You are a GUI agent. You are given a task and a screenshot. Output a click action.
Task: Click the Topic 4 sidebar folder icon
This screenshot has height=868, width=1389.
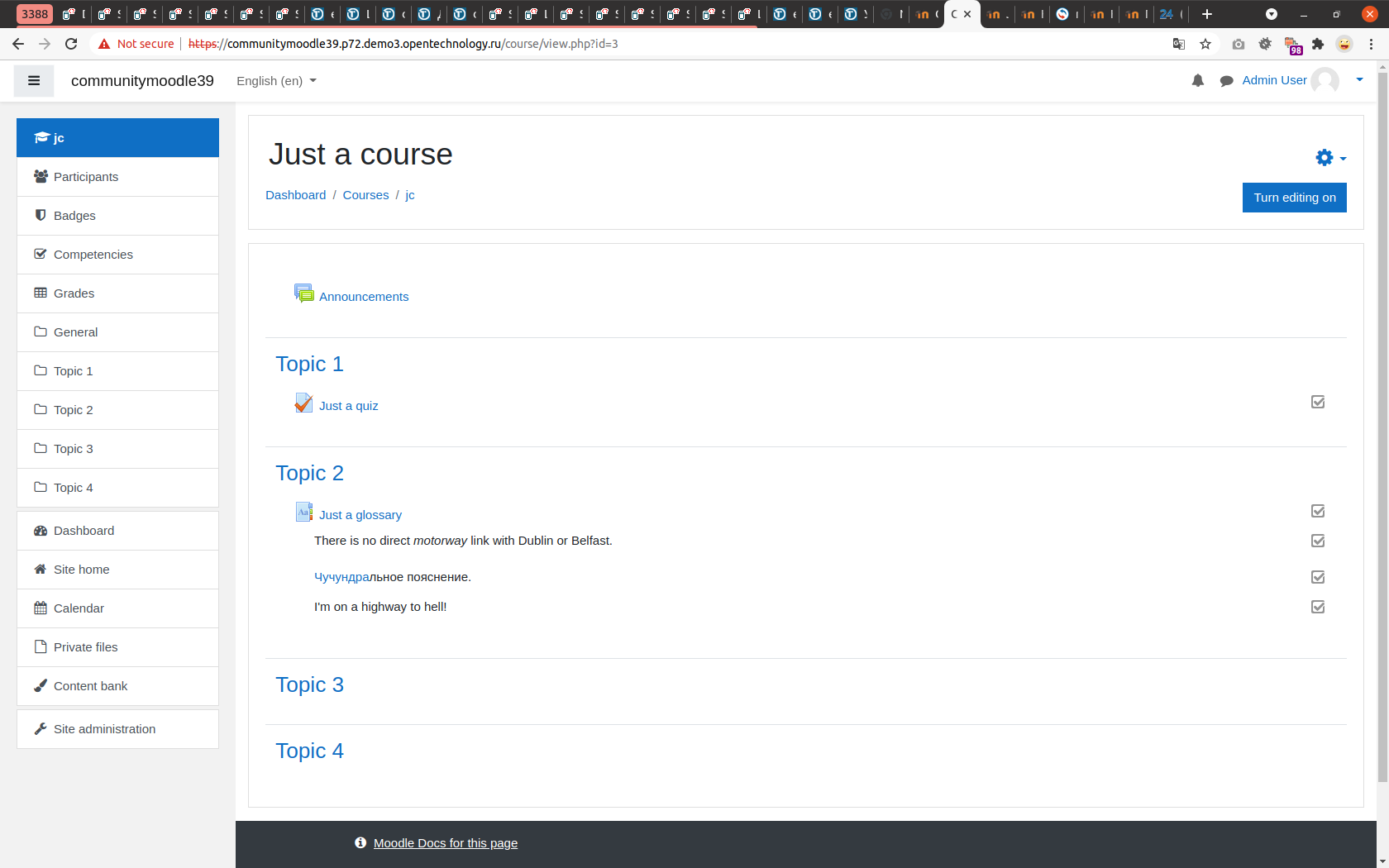[x=41, y=487]
